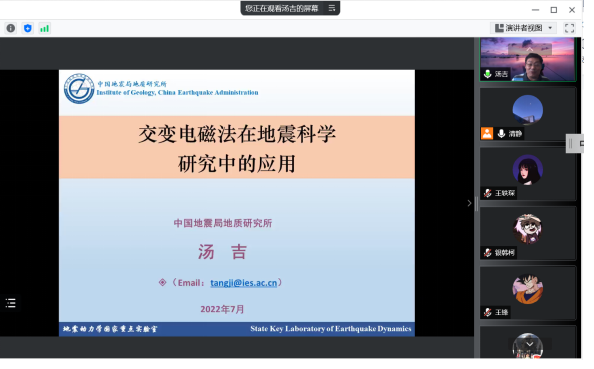Open the slide outline list icon
The height and width of the screenshot is (369, 594).
click(x=11, y=303)
